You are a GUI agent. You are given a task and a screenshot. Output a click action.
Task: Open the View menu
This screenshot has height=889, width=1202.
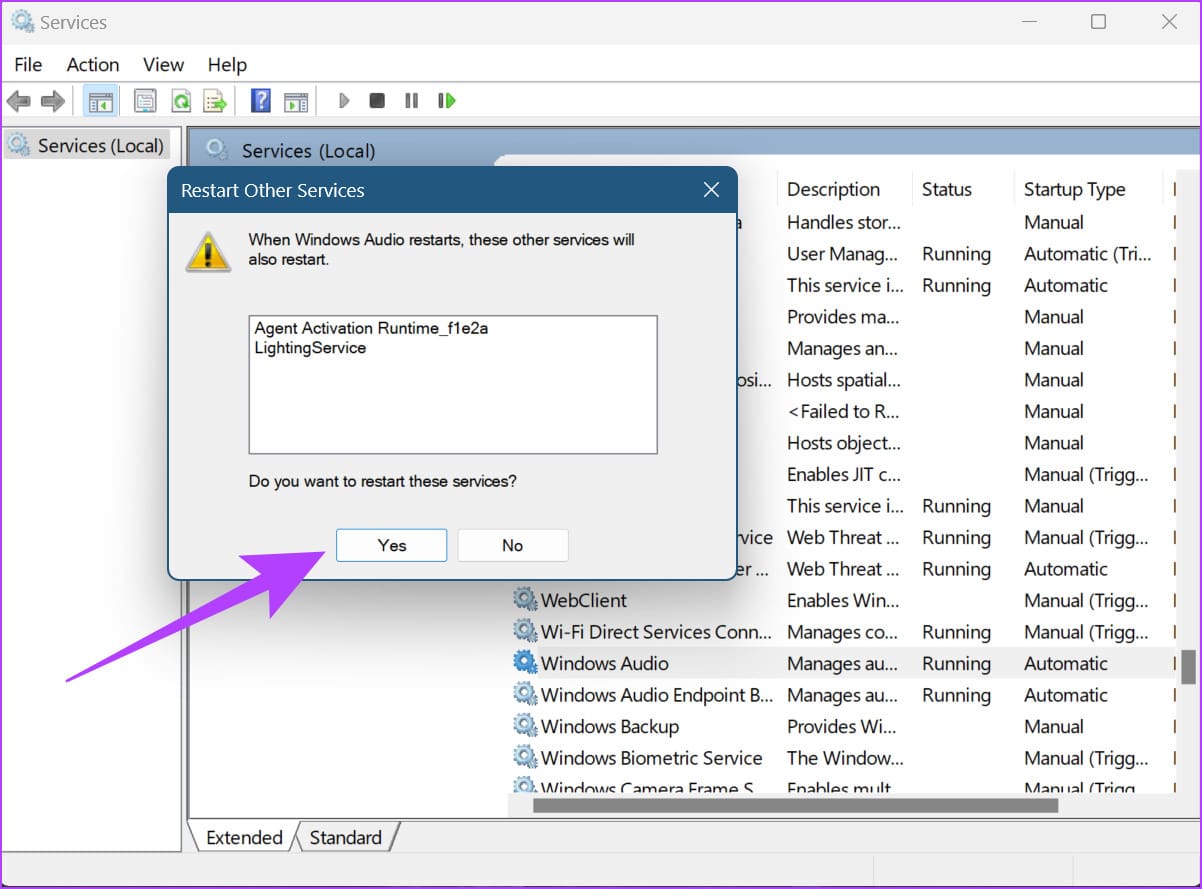(x=163, y=65)
